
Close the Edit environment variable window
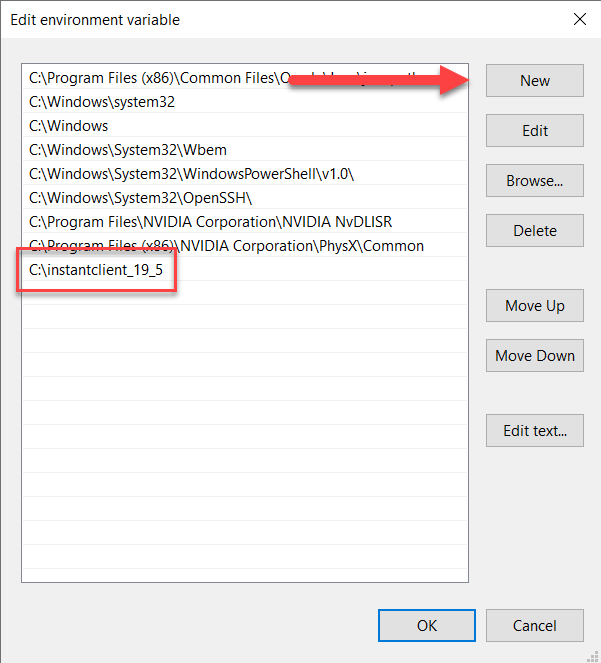pos(578,19)
